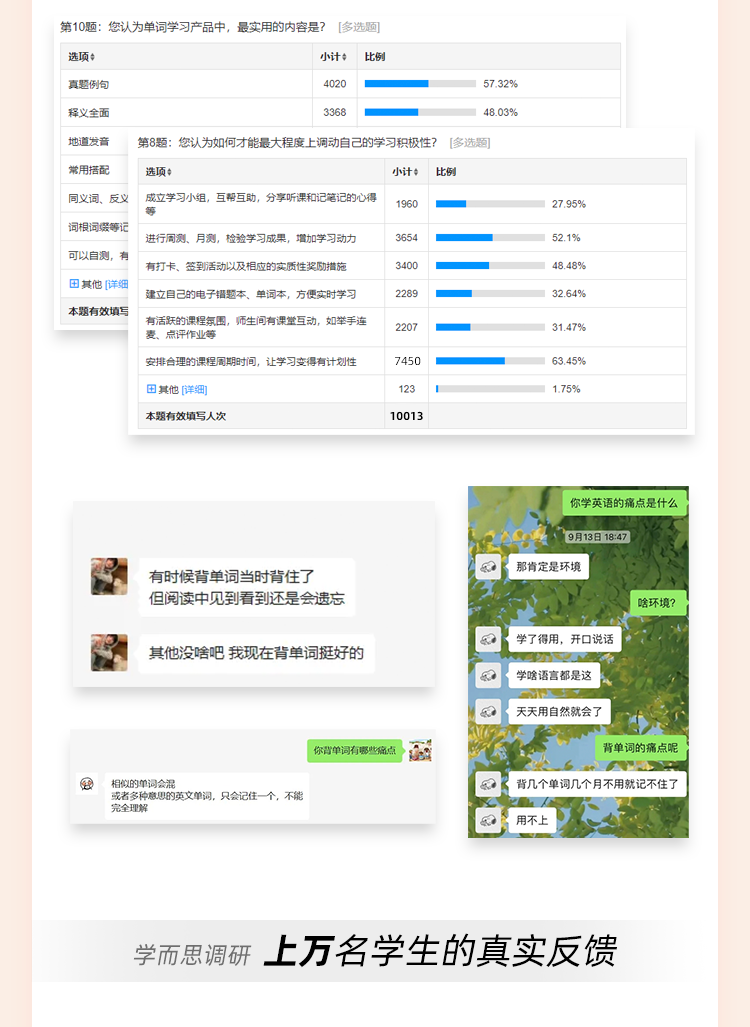Image resolution: width=750 pixels, height=1027 pixels.
Task: Click the 52.1% progress bar for 进行周测
Action: coord(490,238)
